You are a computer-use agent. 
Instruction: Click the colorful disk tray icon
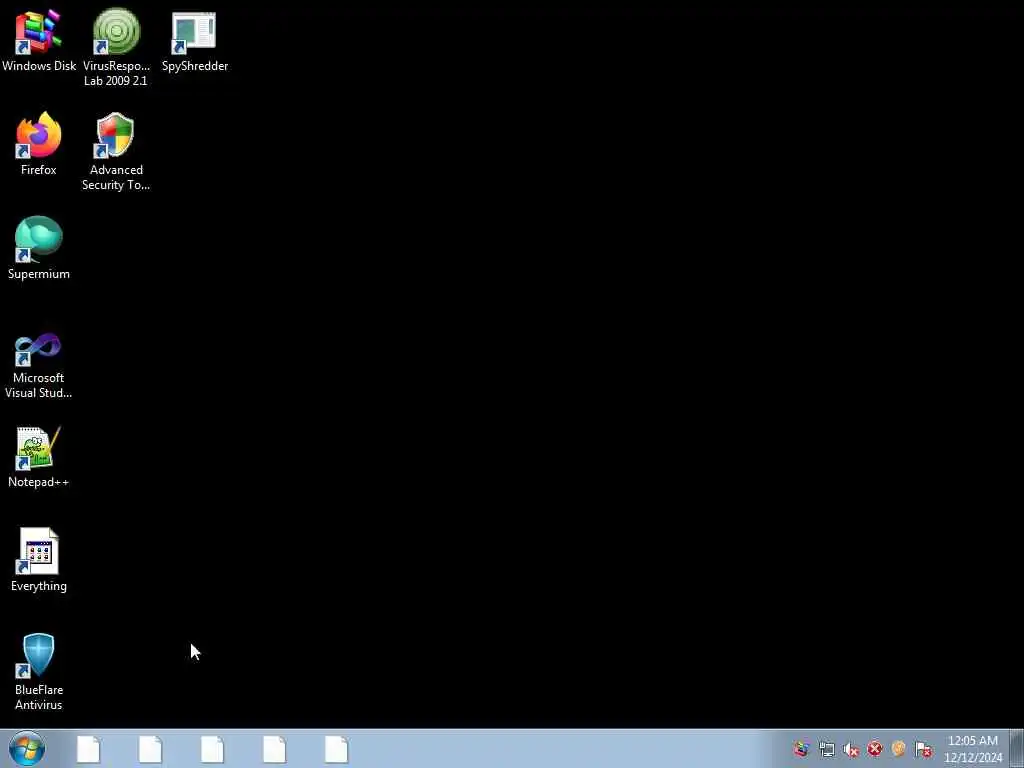tap(802, 749)
